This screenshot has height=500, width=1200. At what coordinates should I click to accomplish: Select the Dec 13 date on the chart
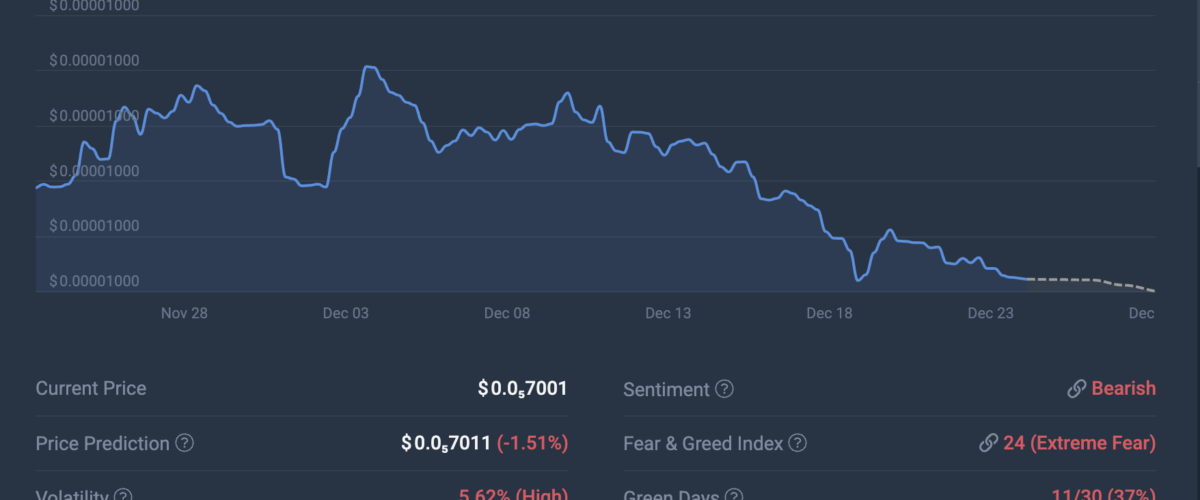(668, 313)
